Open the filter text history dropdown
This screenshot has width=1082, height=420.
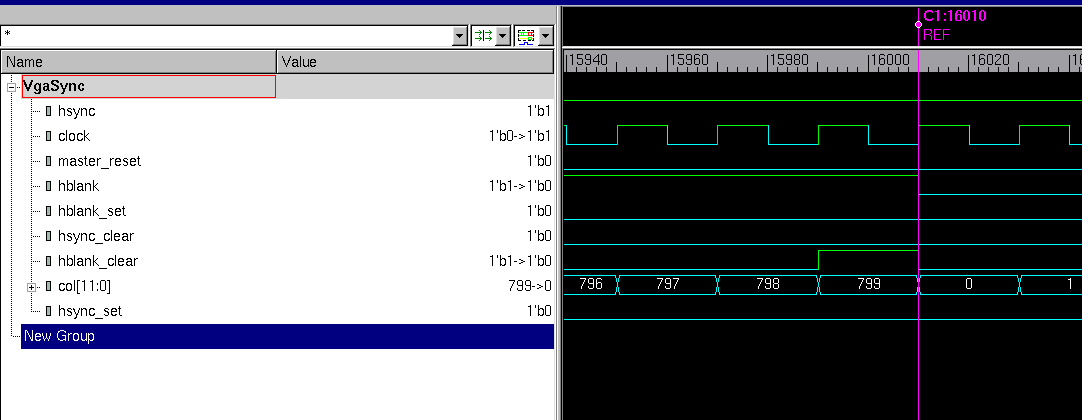(460, 35)
